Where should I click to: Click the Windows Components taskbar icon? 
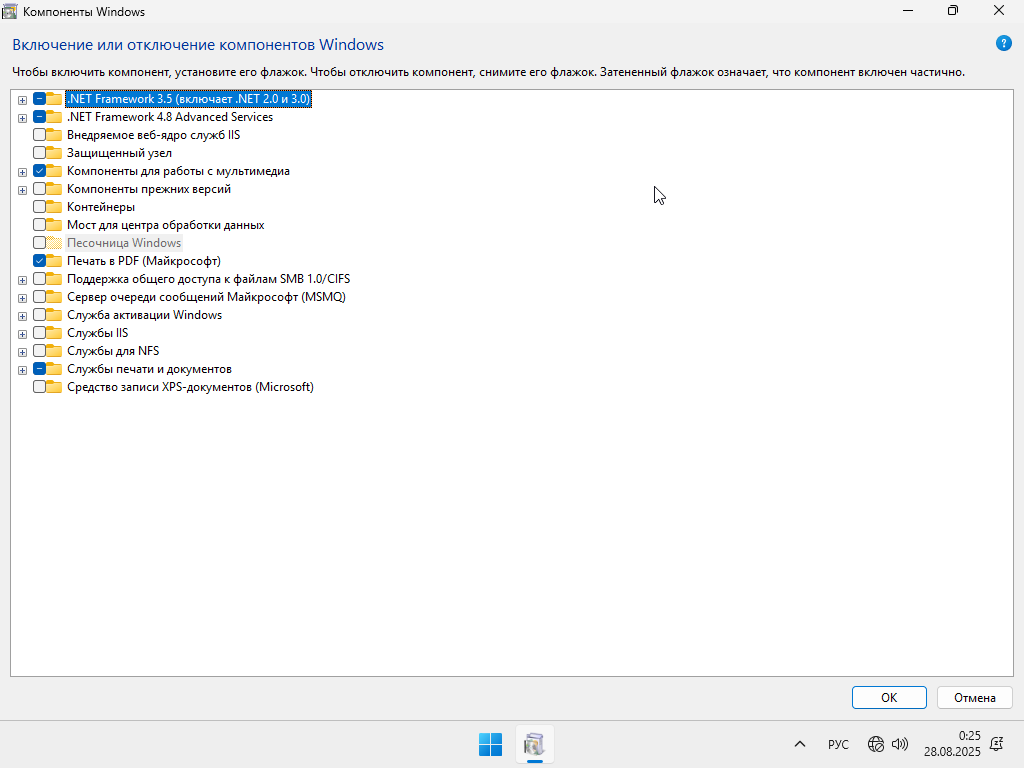534,744
